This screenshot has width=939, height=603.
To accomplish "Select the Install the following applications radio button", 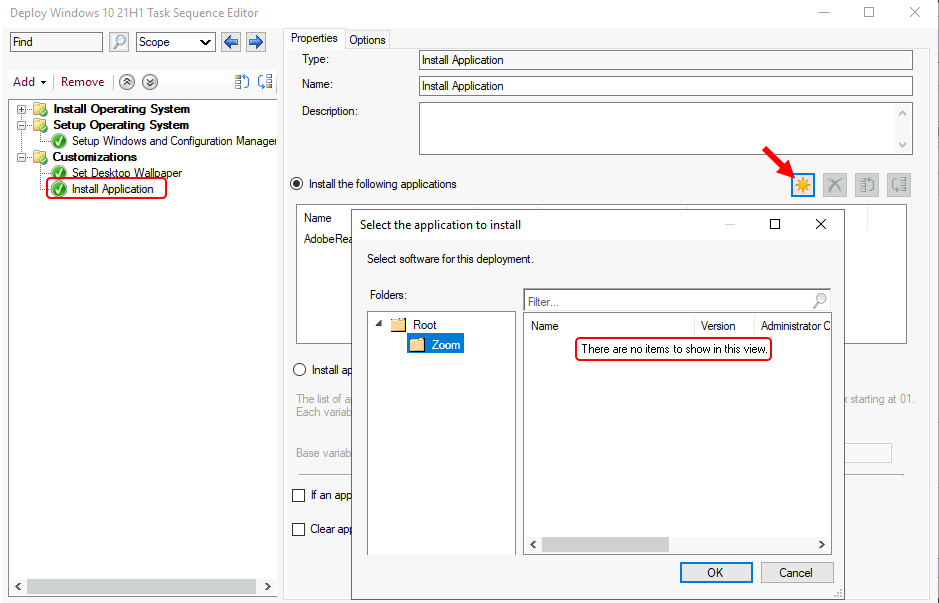I will 296,183.
